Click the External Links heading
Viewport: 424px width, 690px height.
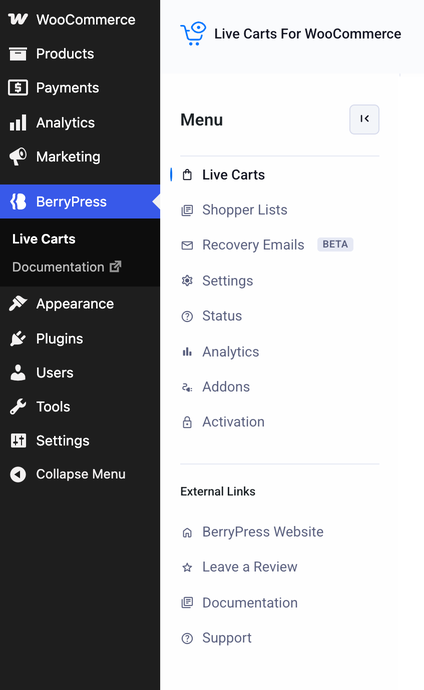point(218,491)
